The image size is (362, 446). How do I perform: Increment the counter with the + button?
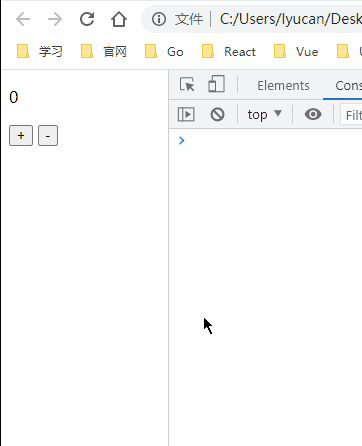(x=21, y=136)
